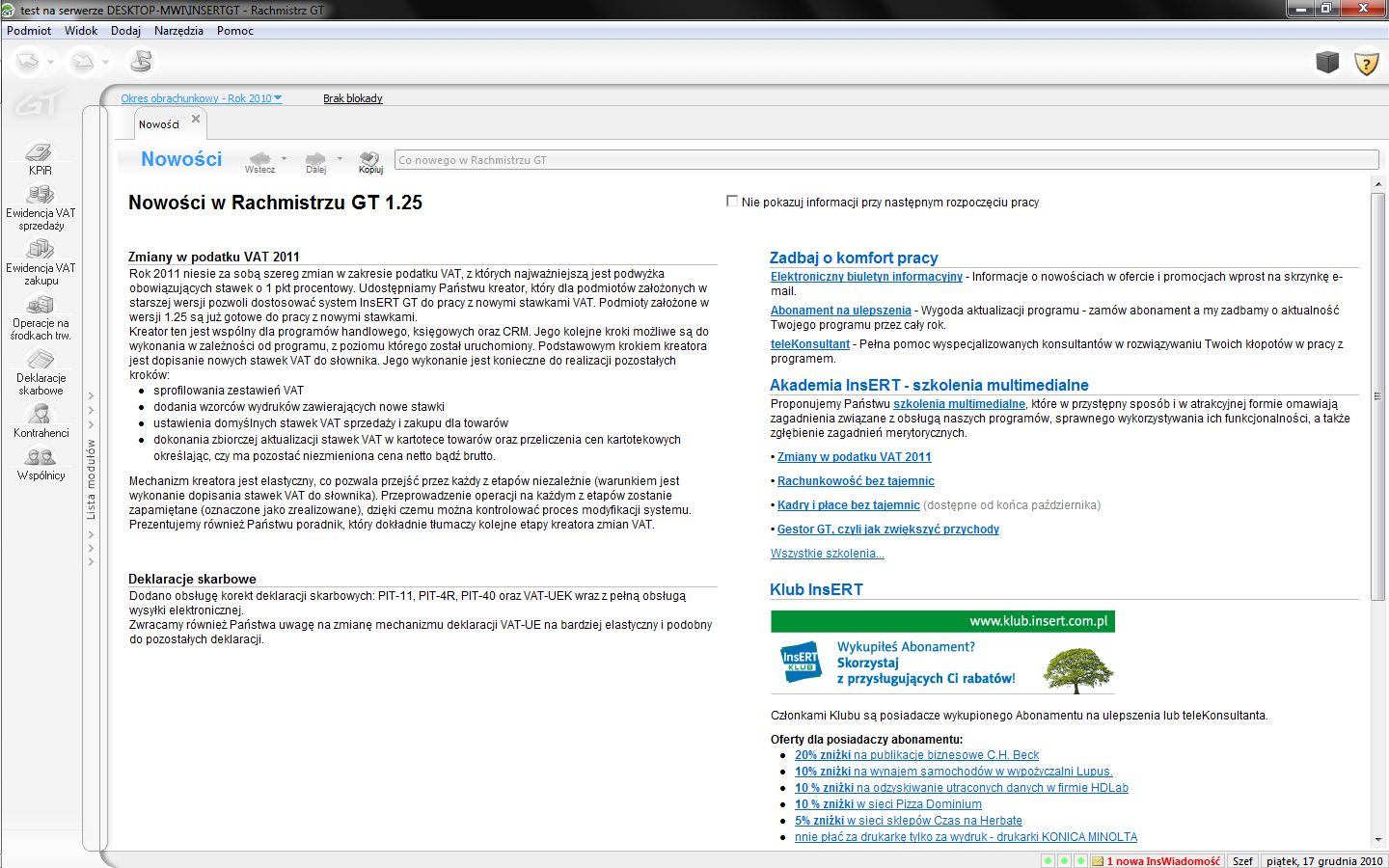Open Elektroniczny biuletyn informacyjny link
The width and height of the screenshot is (1389, 868).
(866, 277)
